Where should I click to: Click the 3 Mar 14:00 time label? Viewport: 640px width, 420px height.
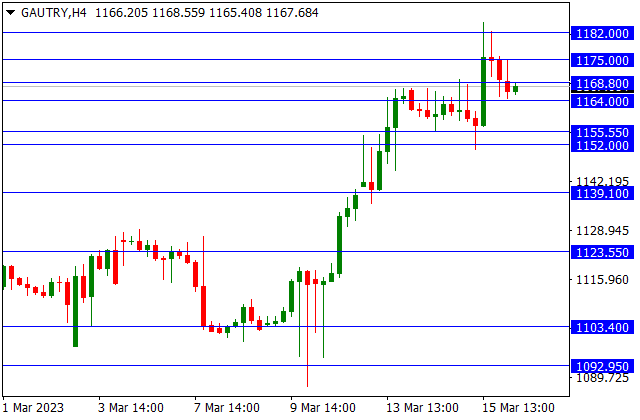131,407
